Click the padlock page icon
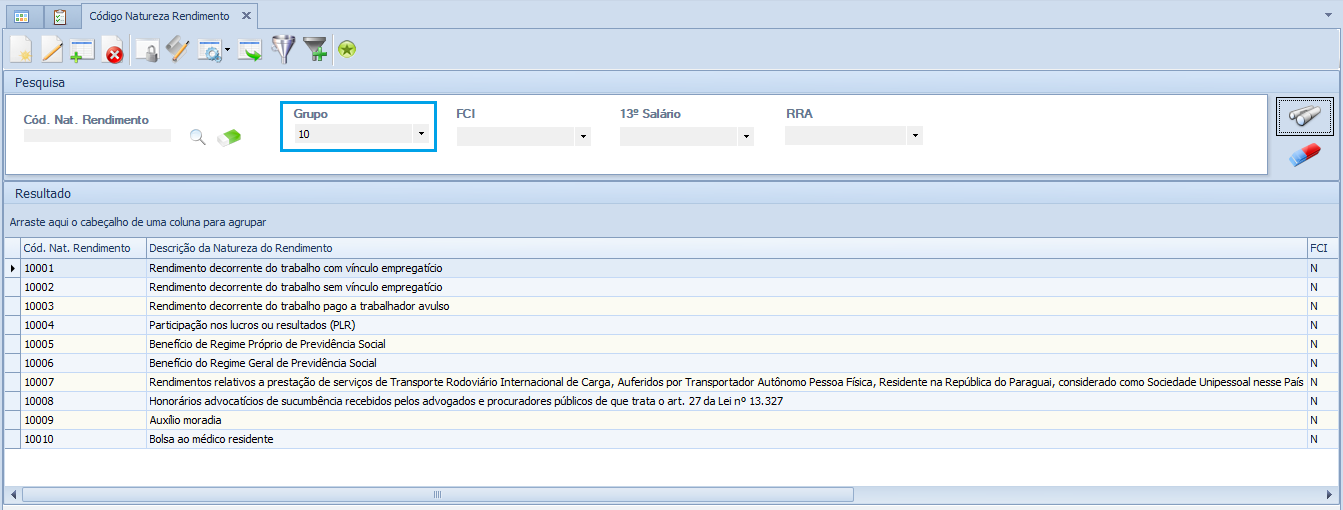This screenshot has height=510, width=1343. pos(147,50)
